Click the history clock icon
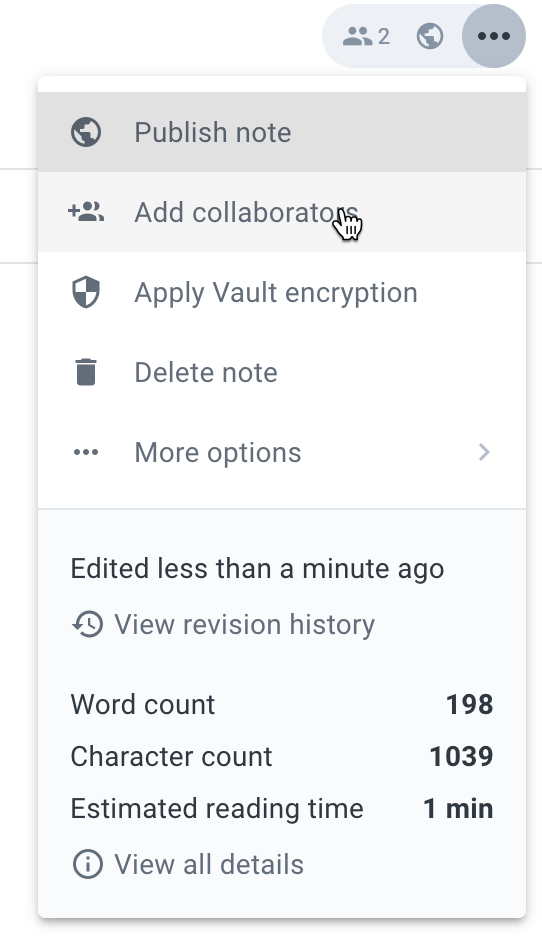This screenshot has width=542, height=942. [x=88, y=624]
